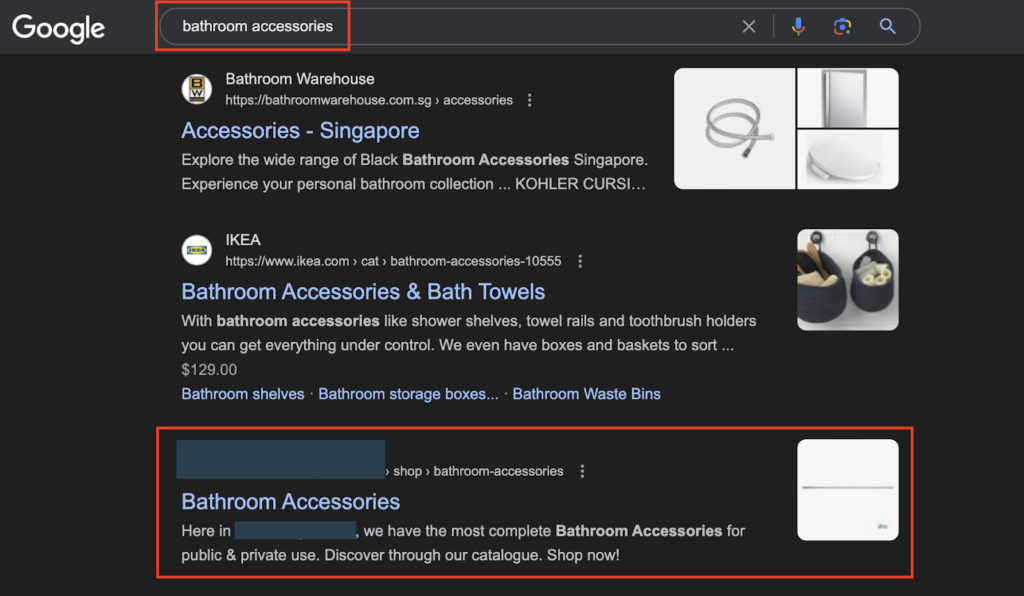Open the third result's white thumbnail

click(x=848, y=490)
